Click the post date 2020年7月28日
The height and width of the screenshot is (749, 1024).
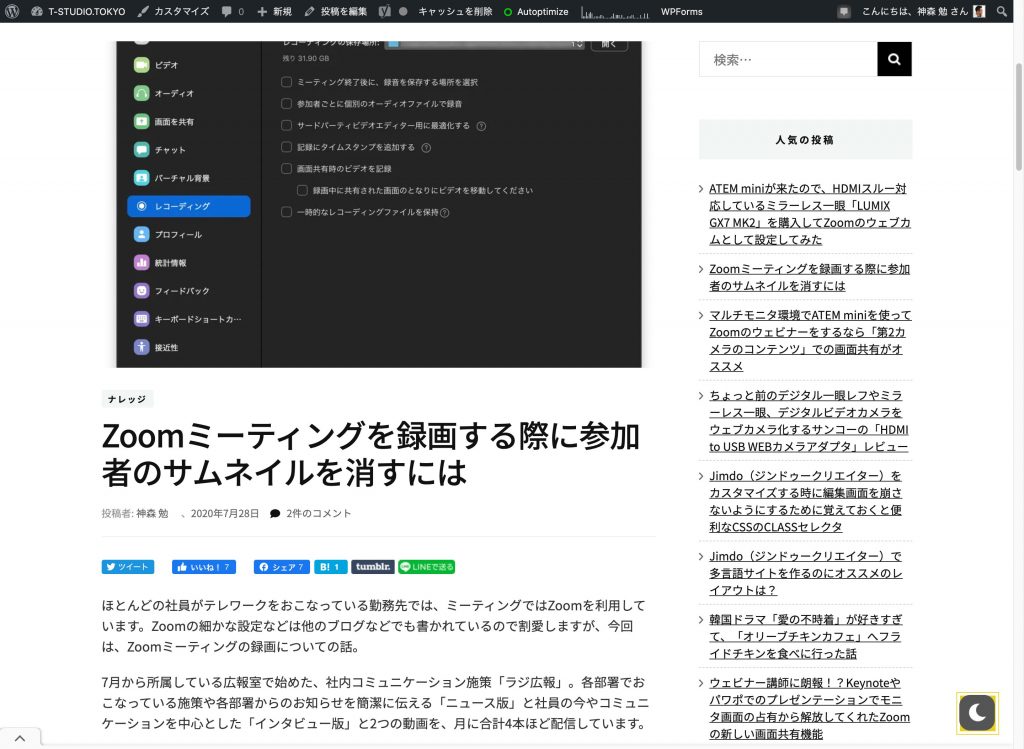225,513
